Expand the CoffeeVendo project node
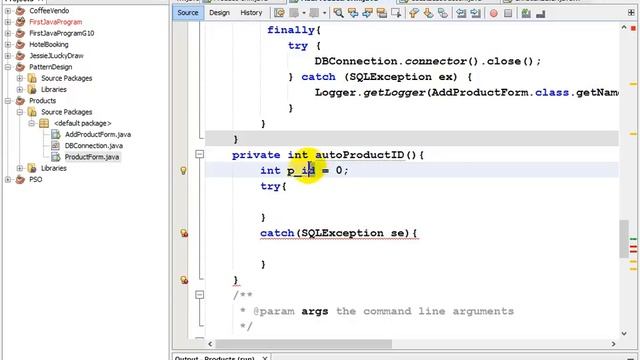 point(8,11)
